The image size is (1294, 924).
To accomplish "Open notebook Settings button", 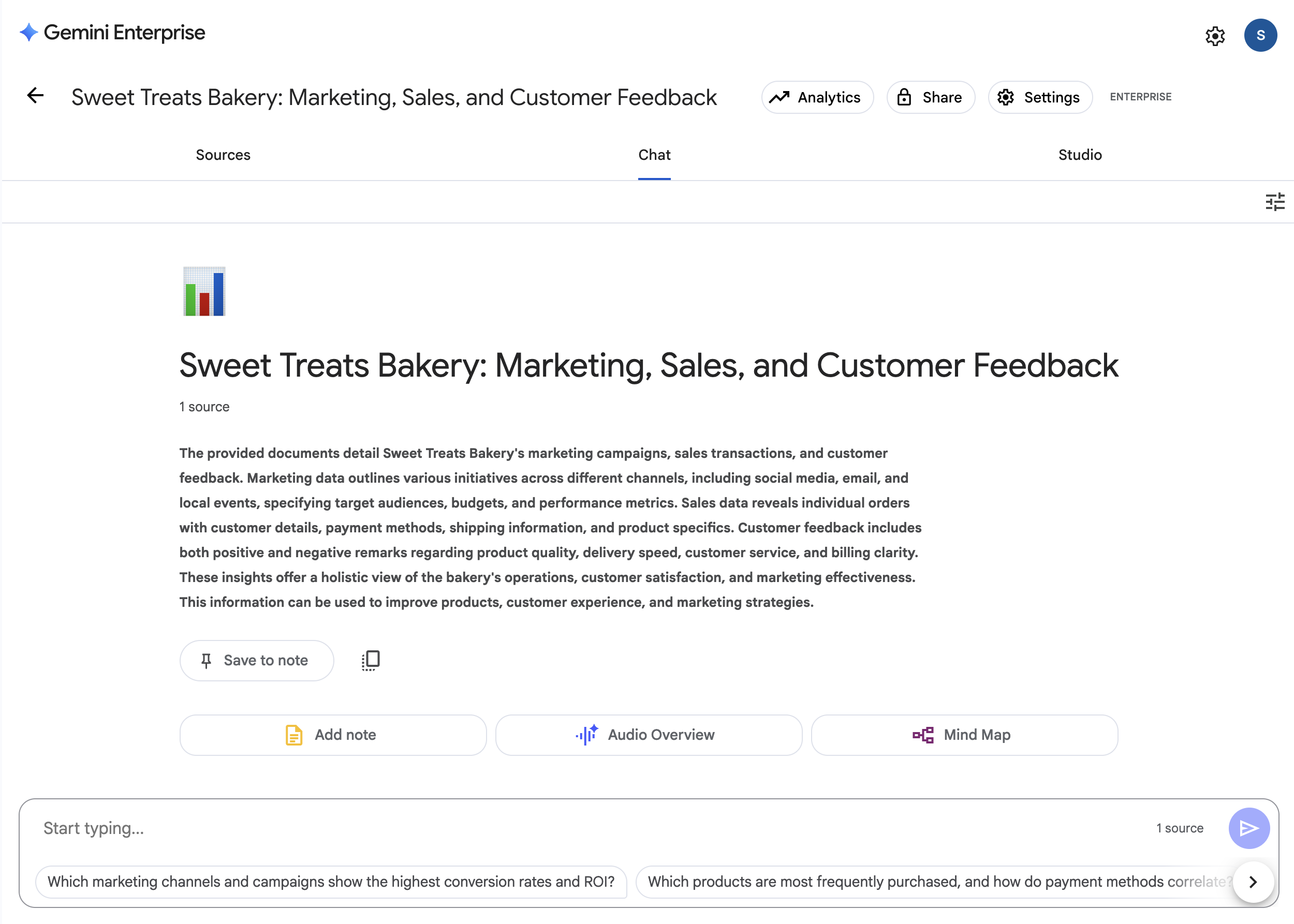I will (x=1039, y=97).
